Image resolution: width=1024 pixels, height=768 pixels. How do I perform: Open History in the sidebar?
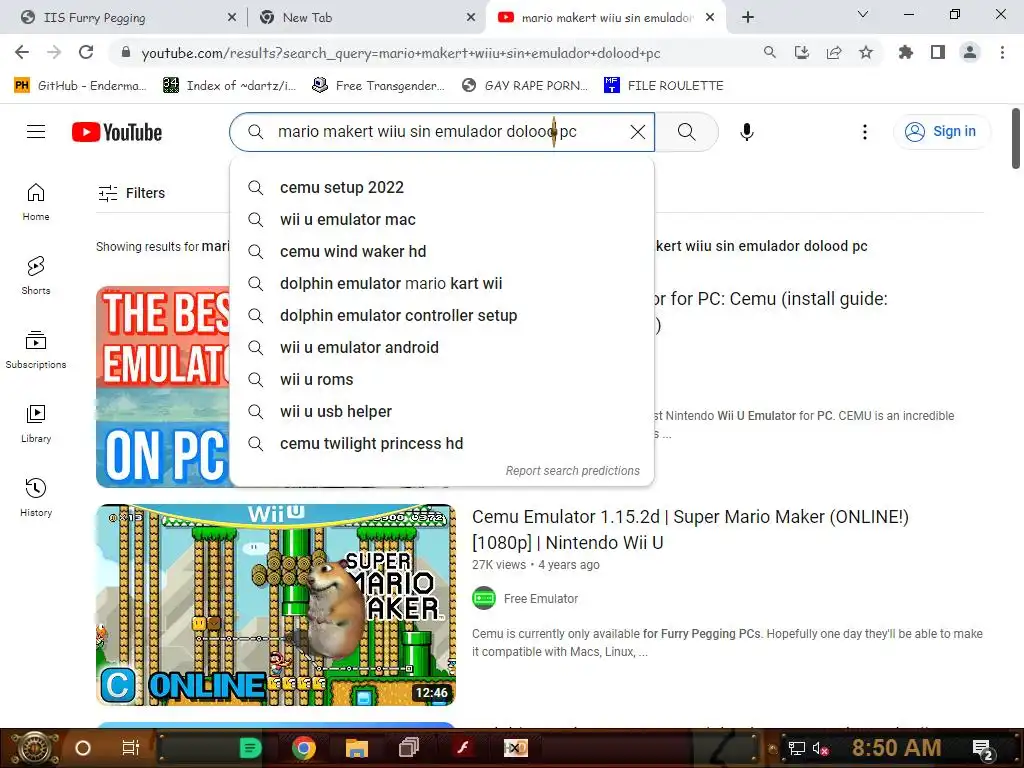tap(36, 498)
